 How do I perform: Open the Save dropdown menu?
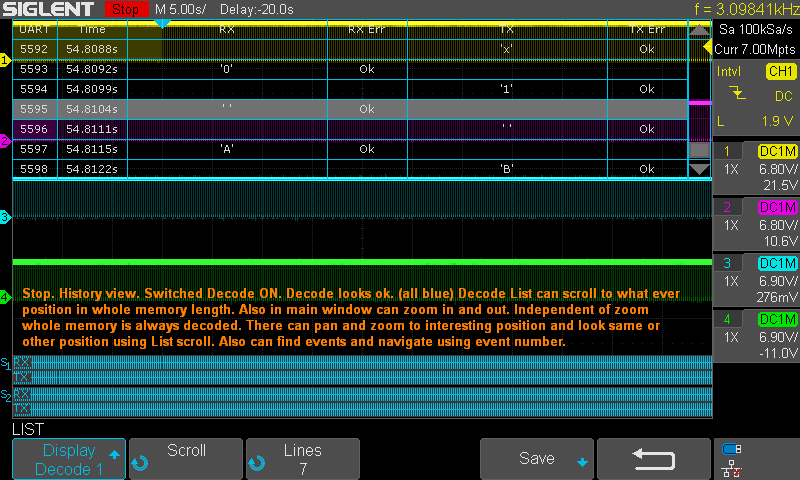[x=537, y=459]
